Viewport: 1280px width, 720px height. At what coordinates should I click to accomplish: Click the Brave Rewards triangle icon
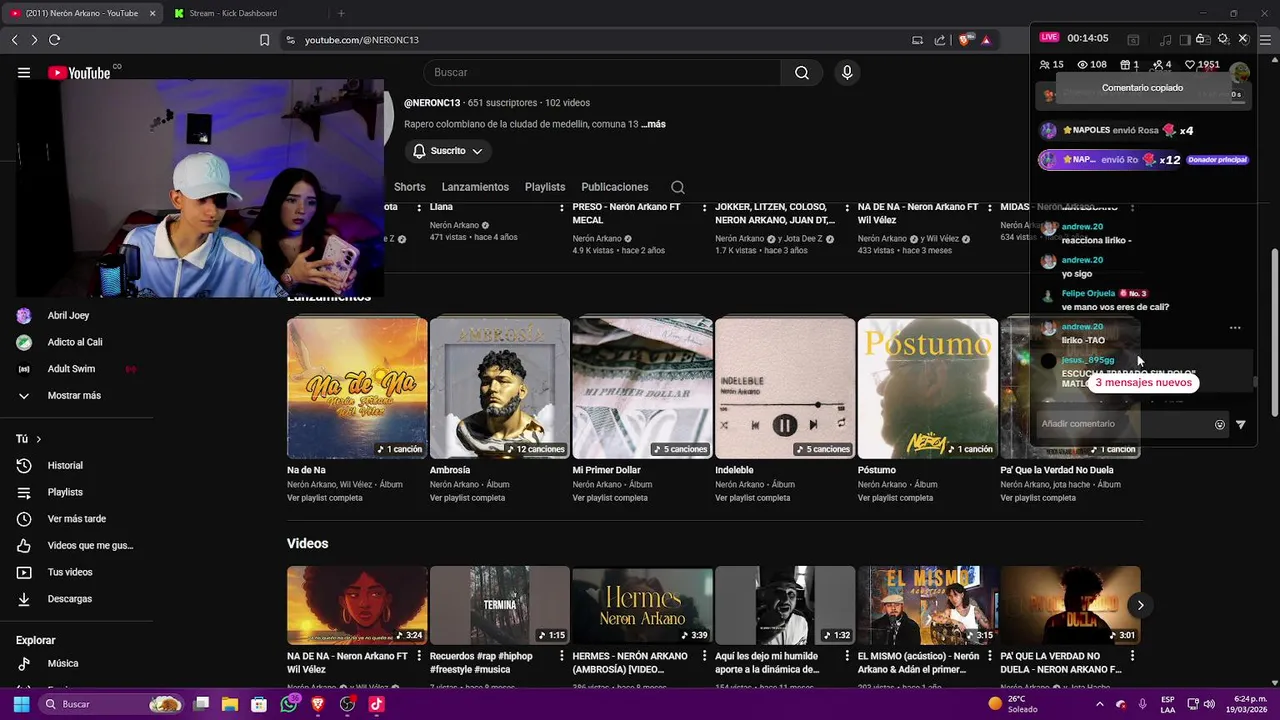click(985, 40)
